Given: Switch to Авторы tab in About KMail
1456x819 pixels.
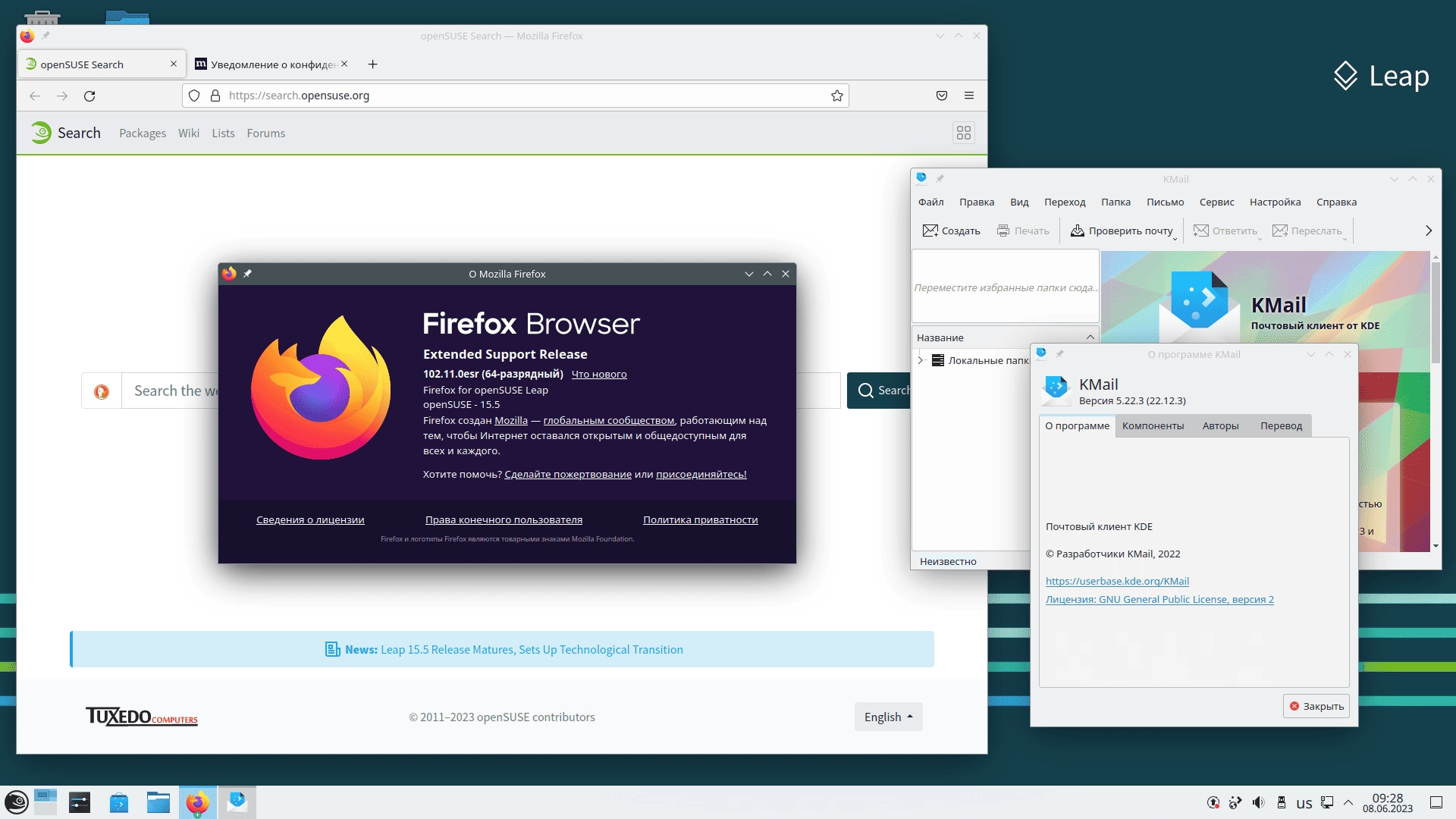Looking at the screenshot, I should click(1221, 426).
